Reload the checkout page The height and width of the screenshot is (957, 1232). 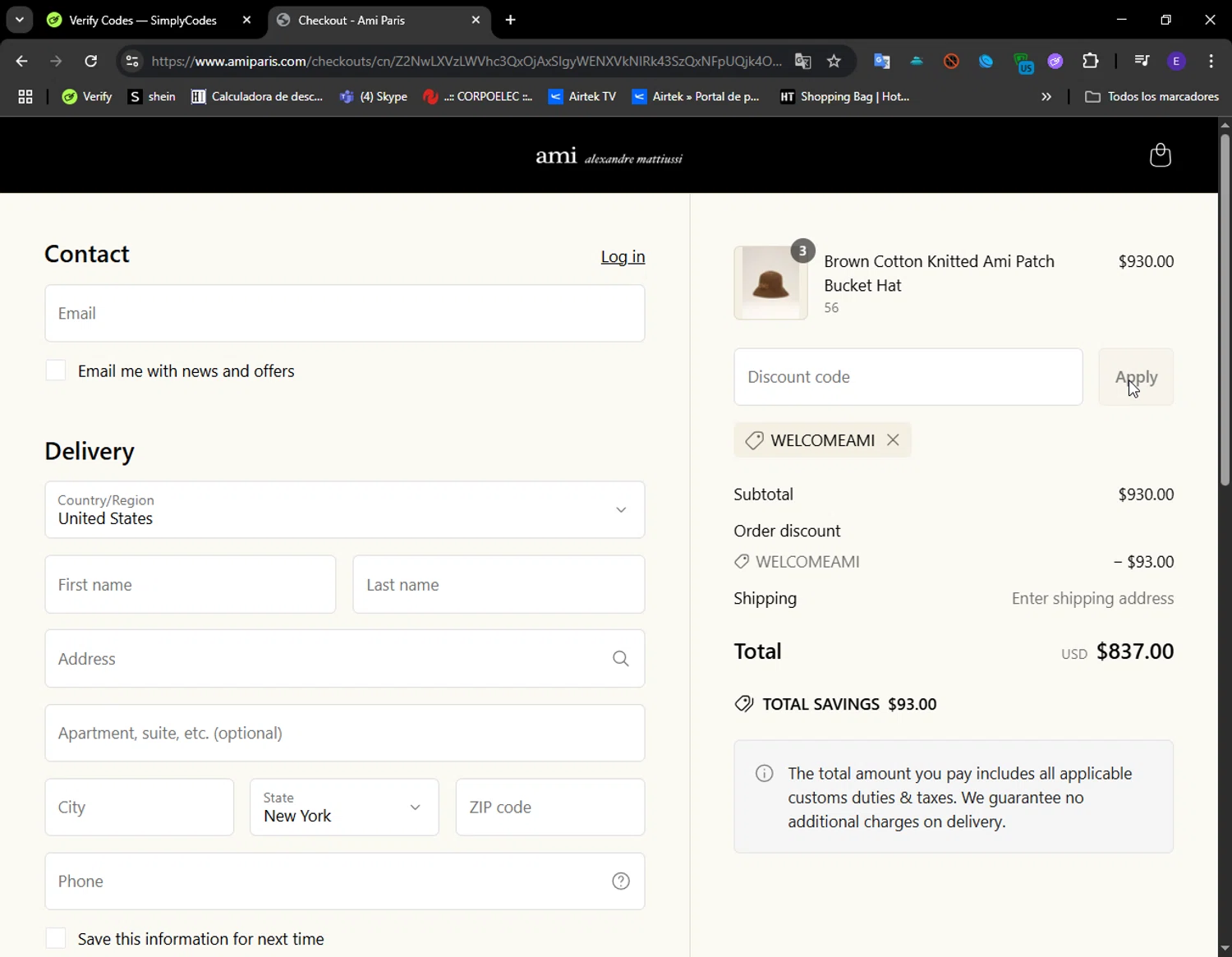[x=90, y=61]
